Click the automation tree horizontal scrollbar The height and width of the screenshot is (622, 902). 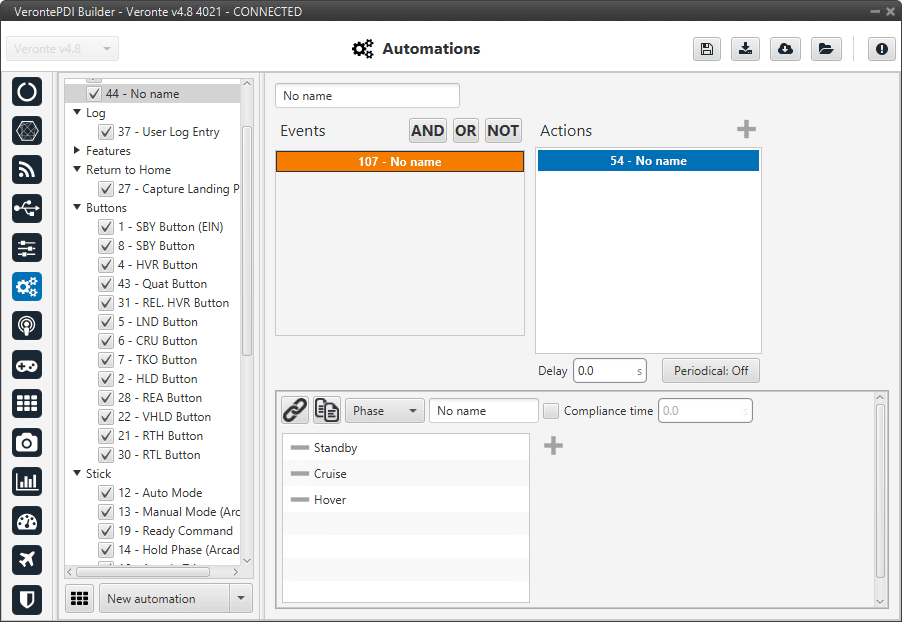143,572
